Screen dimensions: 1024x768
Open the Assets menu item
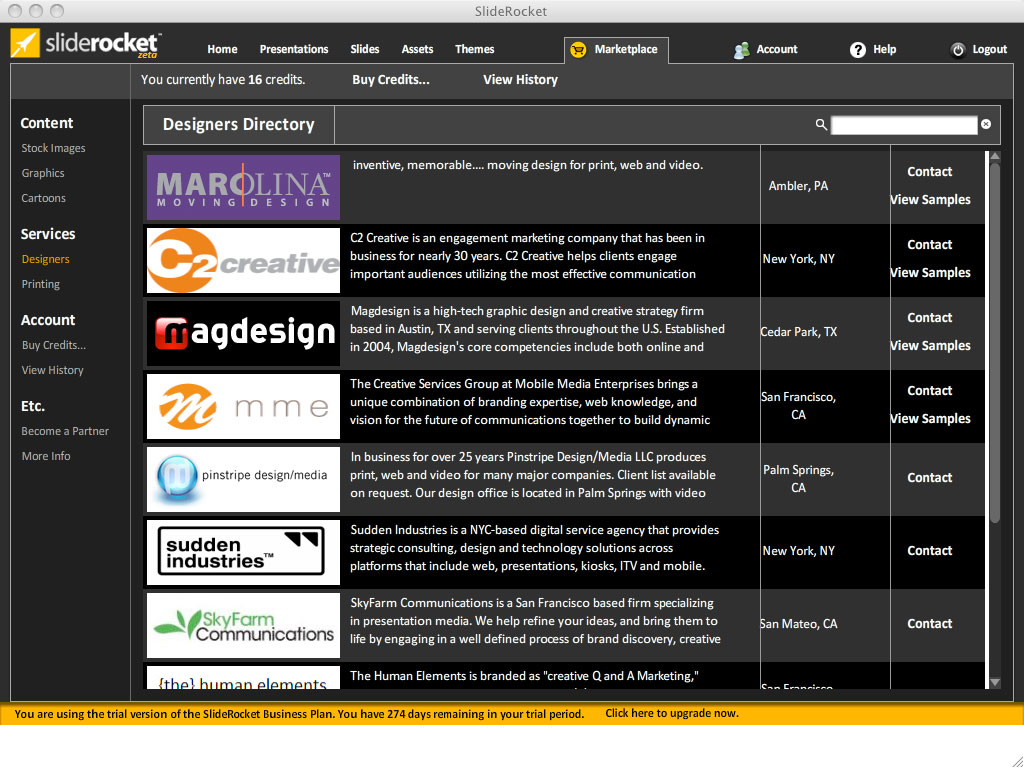click(417, 49)
